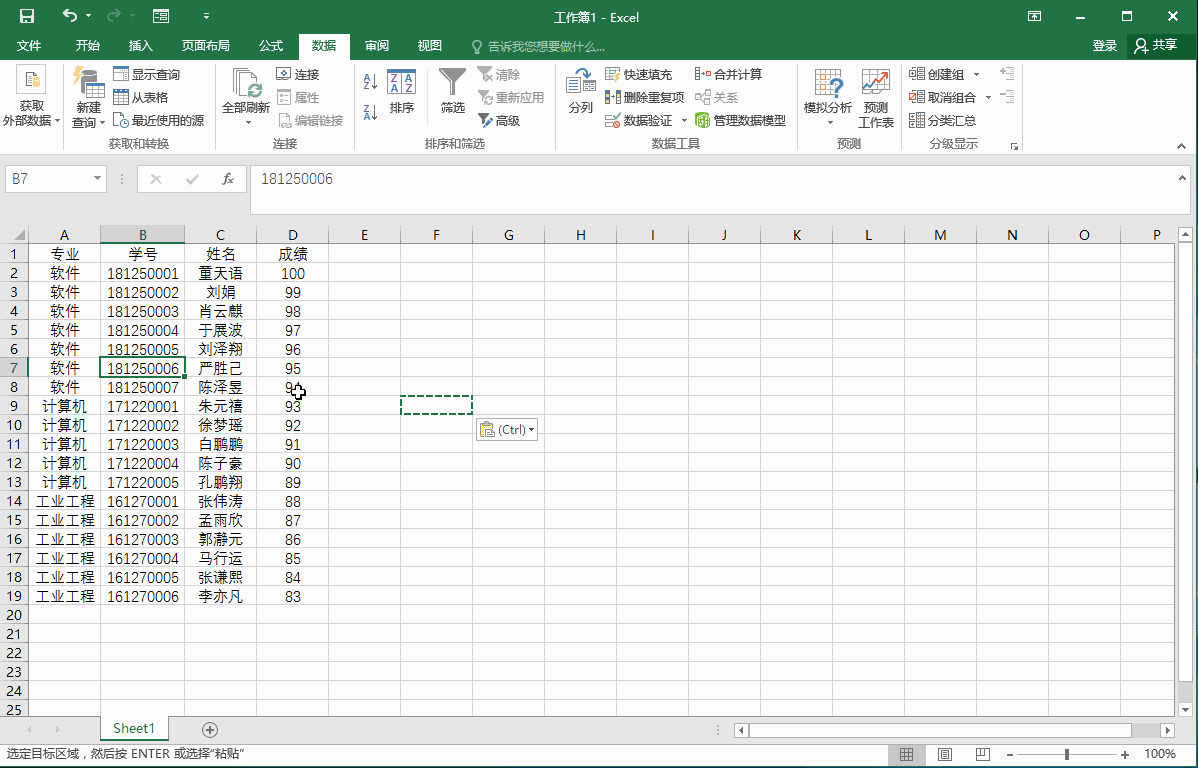Screen dimensions: 1198x768
Task: Click the Share (共享) button
Action: click(1157, 46)
